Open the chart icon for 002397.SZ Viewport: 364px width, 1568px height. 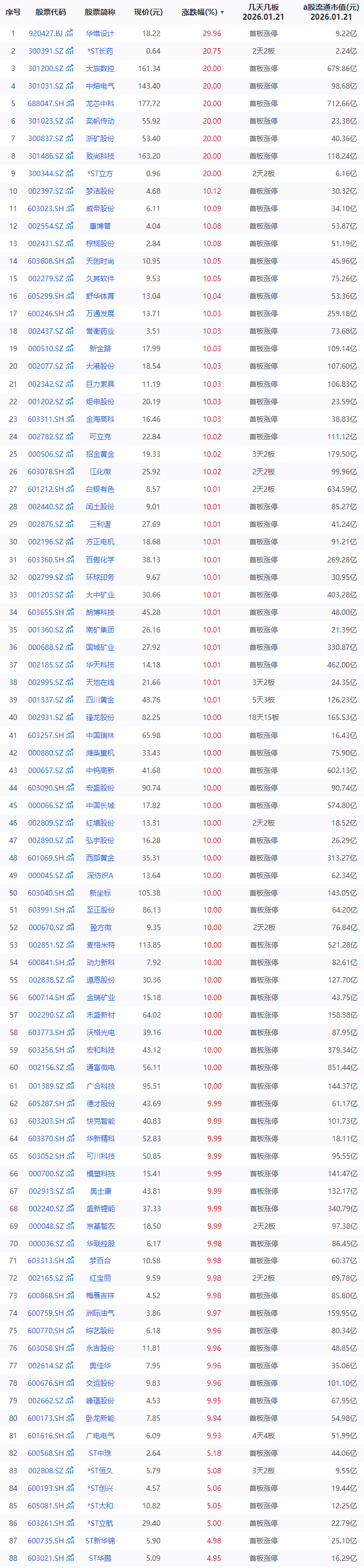point(70,191)
